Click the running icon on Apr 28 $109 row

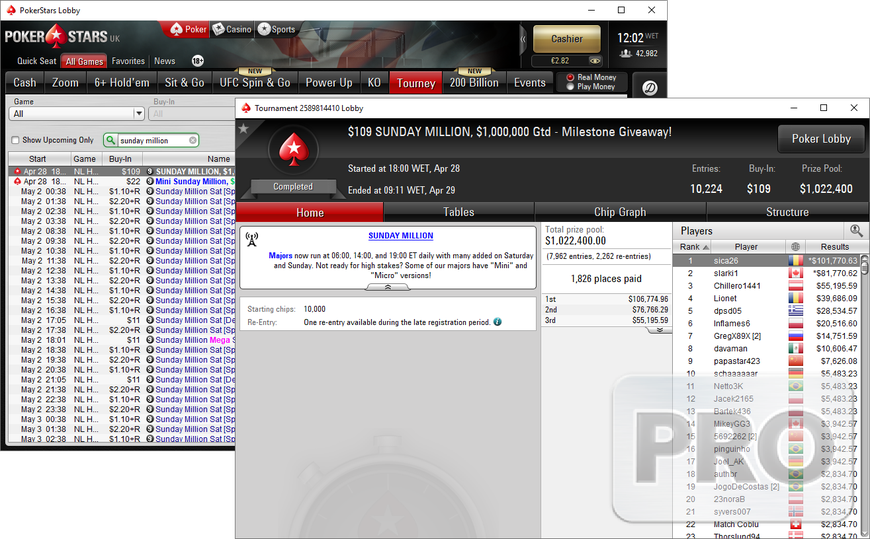click(17, 172)
